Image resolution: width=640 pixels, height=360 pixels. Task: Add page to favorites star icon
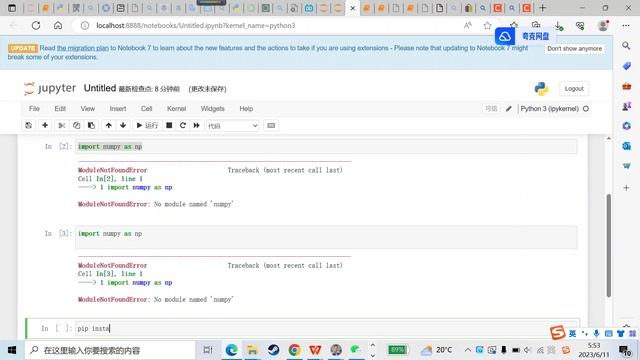pyautogui.click(x=487, y=25)
